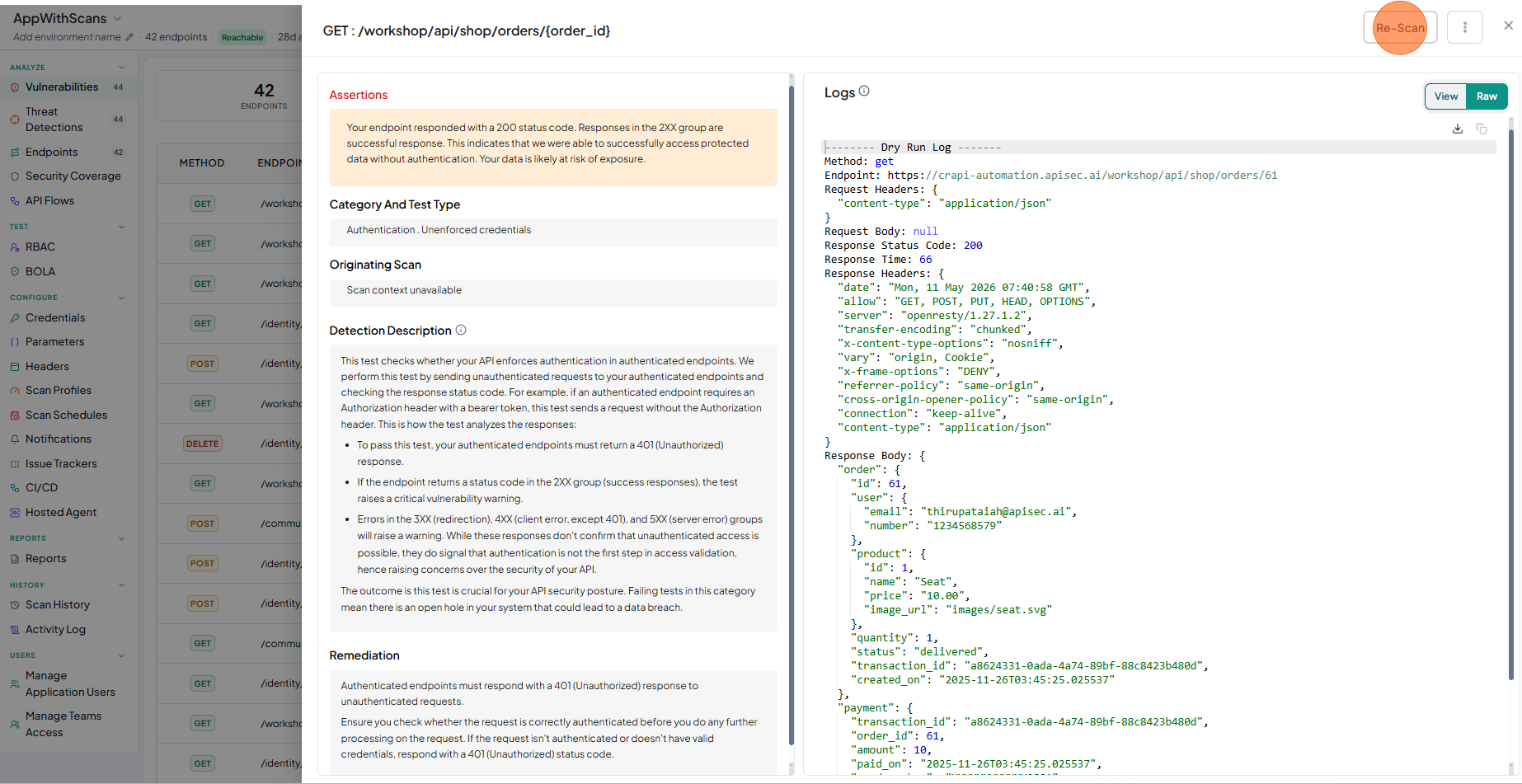Switch logs to View mode
This screenshot has height=784, width=1522.
[x=1446, y=96]
